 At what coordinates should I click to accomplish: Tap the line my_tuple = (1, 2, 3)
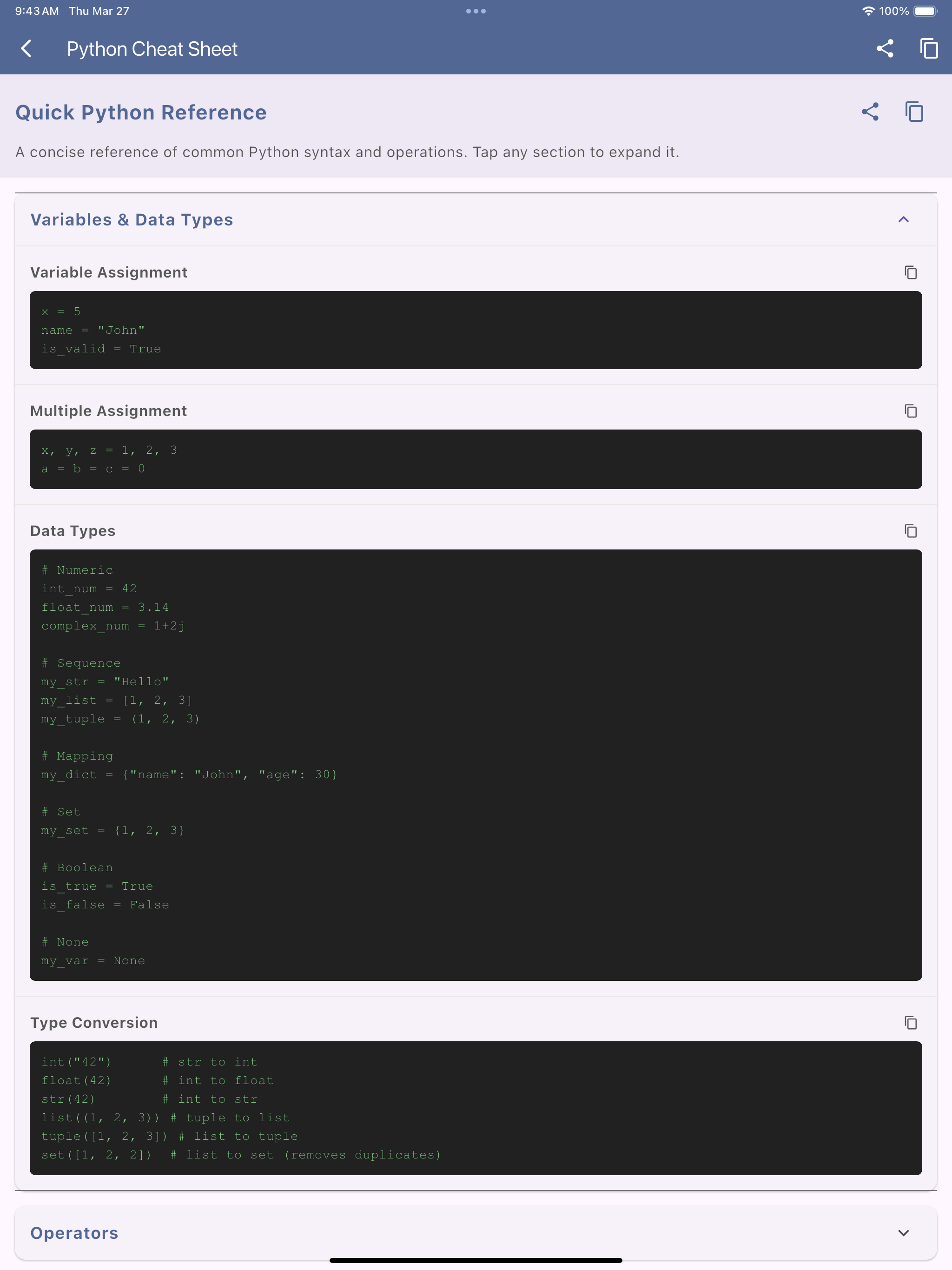[120, 719]
